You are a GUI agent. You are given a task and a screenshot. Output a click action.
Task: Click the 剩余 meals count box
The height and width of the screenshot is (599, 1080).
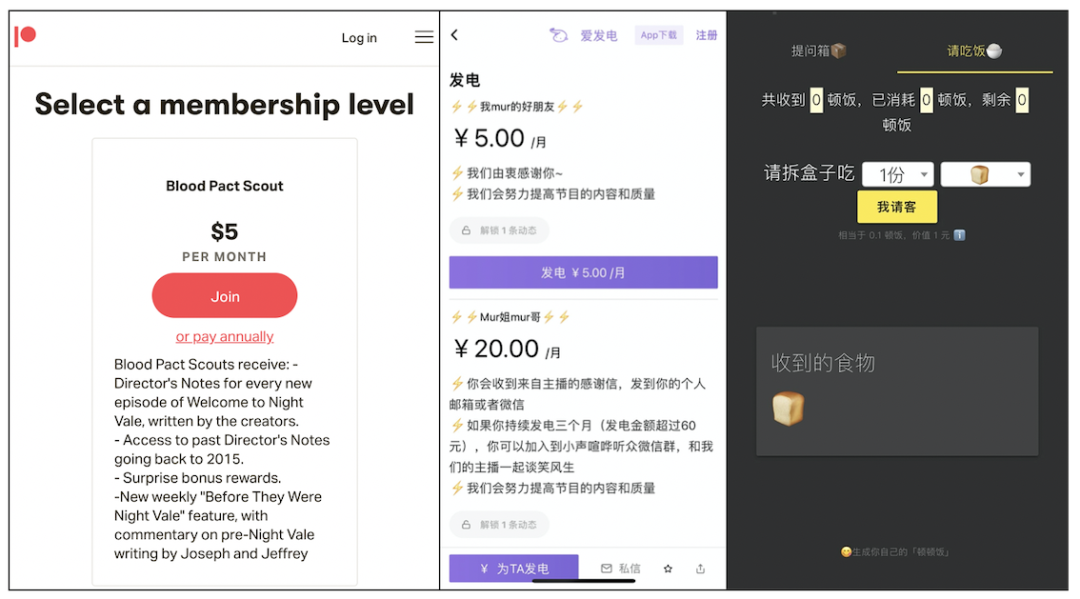pos(1022,101)
